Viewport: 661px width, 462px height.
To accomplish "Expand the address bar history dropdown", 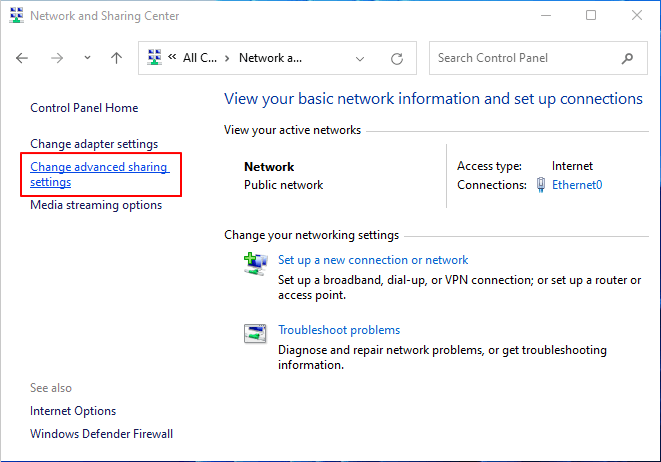I will [x=361, y=58].
